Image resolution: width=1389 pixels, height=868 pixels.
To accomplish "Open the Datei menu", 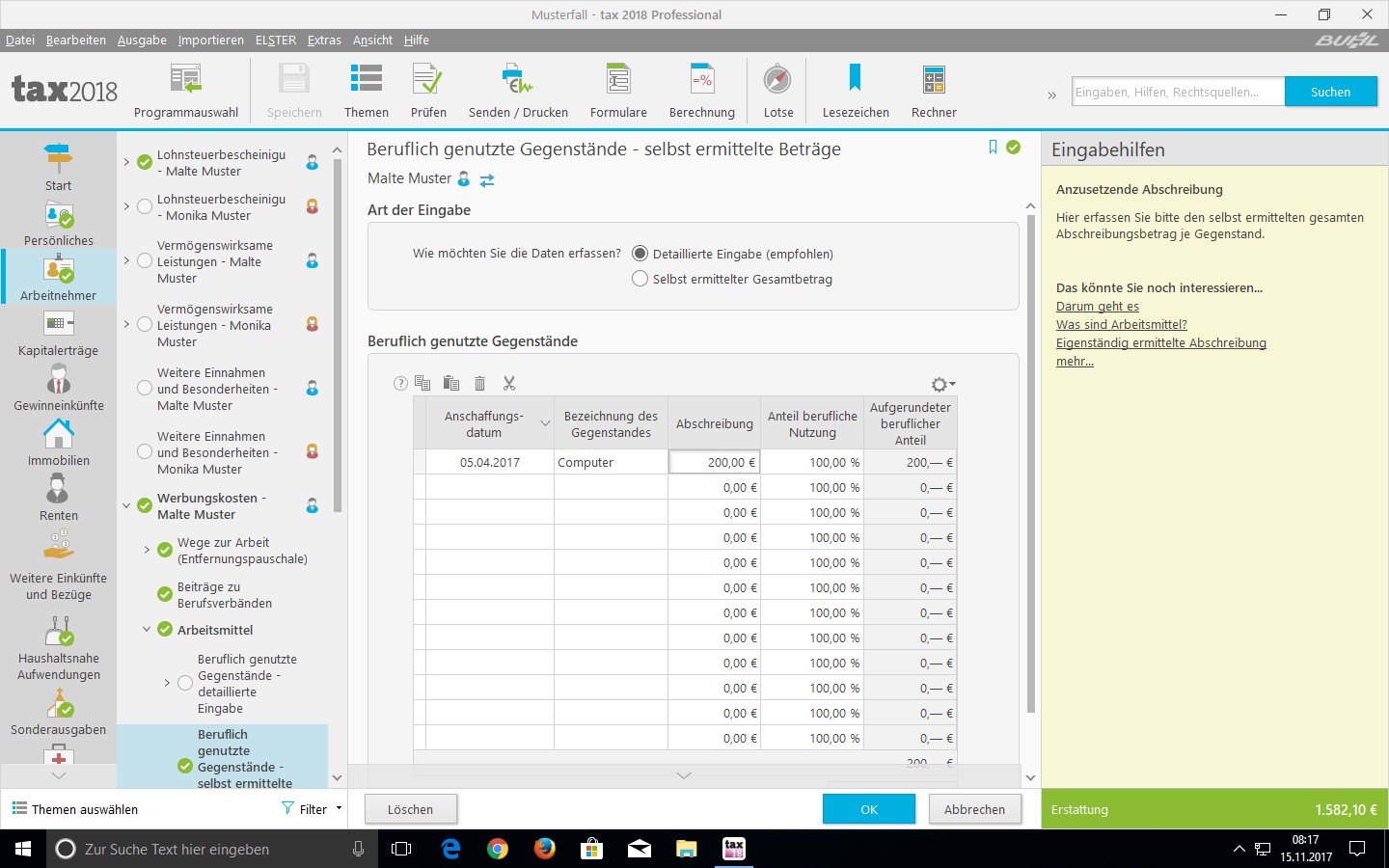I will click(20, 40).
